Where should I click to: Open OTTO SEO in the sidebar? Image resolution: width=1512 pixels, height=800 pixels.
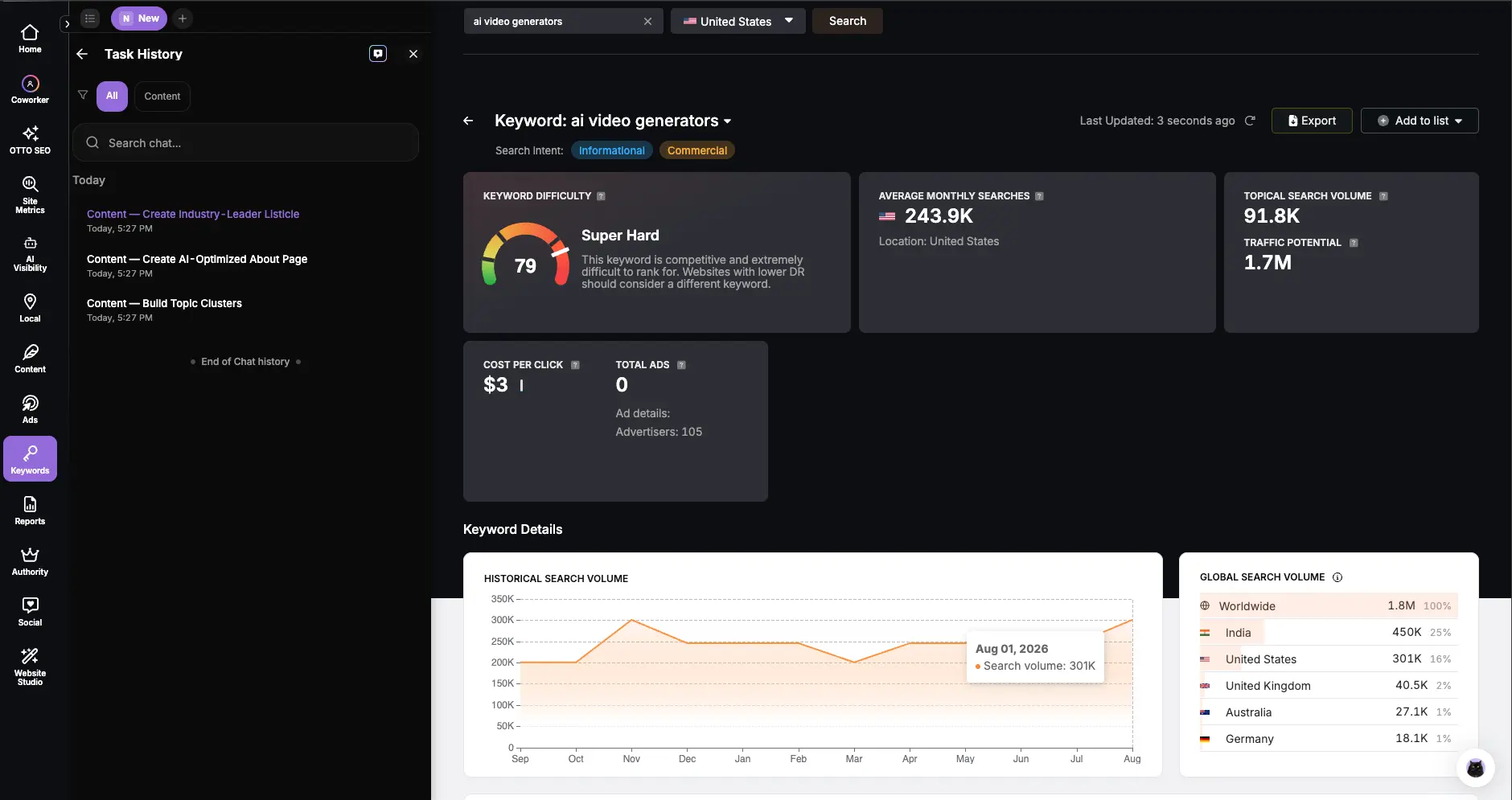[x=30, y=140]
